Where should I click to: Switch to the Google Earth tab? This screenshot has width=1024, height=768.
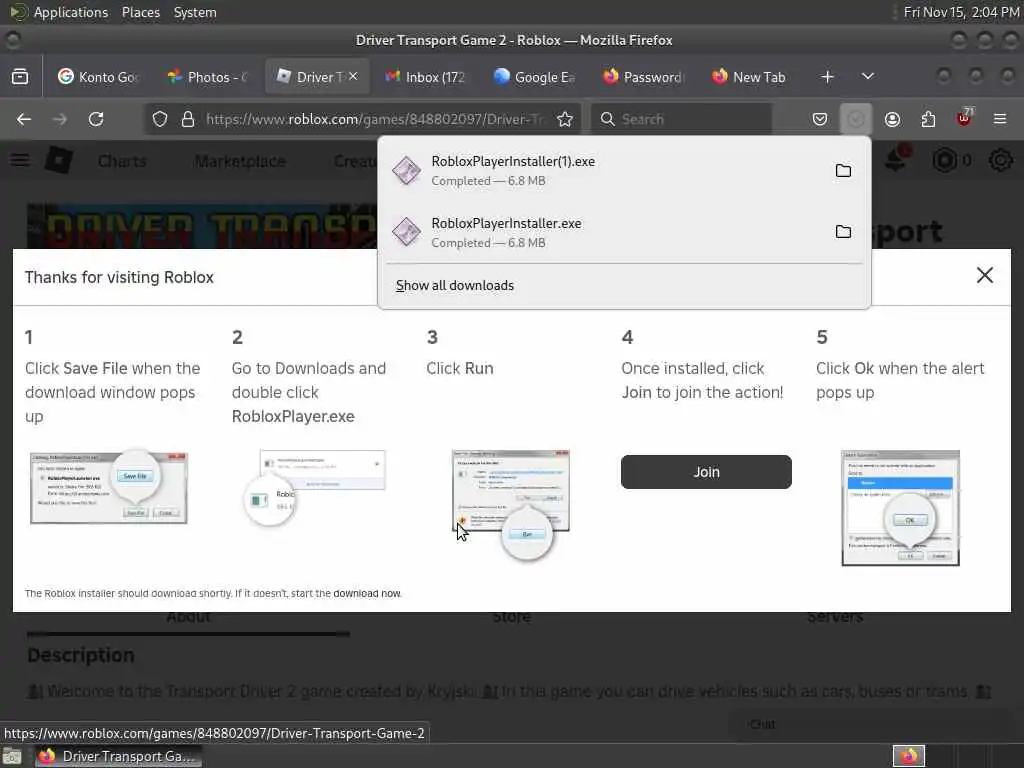pos(535,76)
